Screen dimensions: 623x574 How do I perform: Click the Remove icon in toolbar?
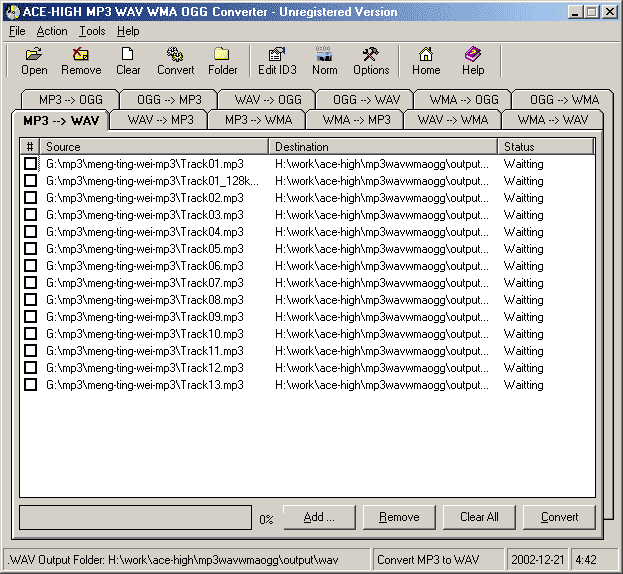[x=81, y=61]
